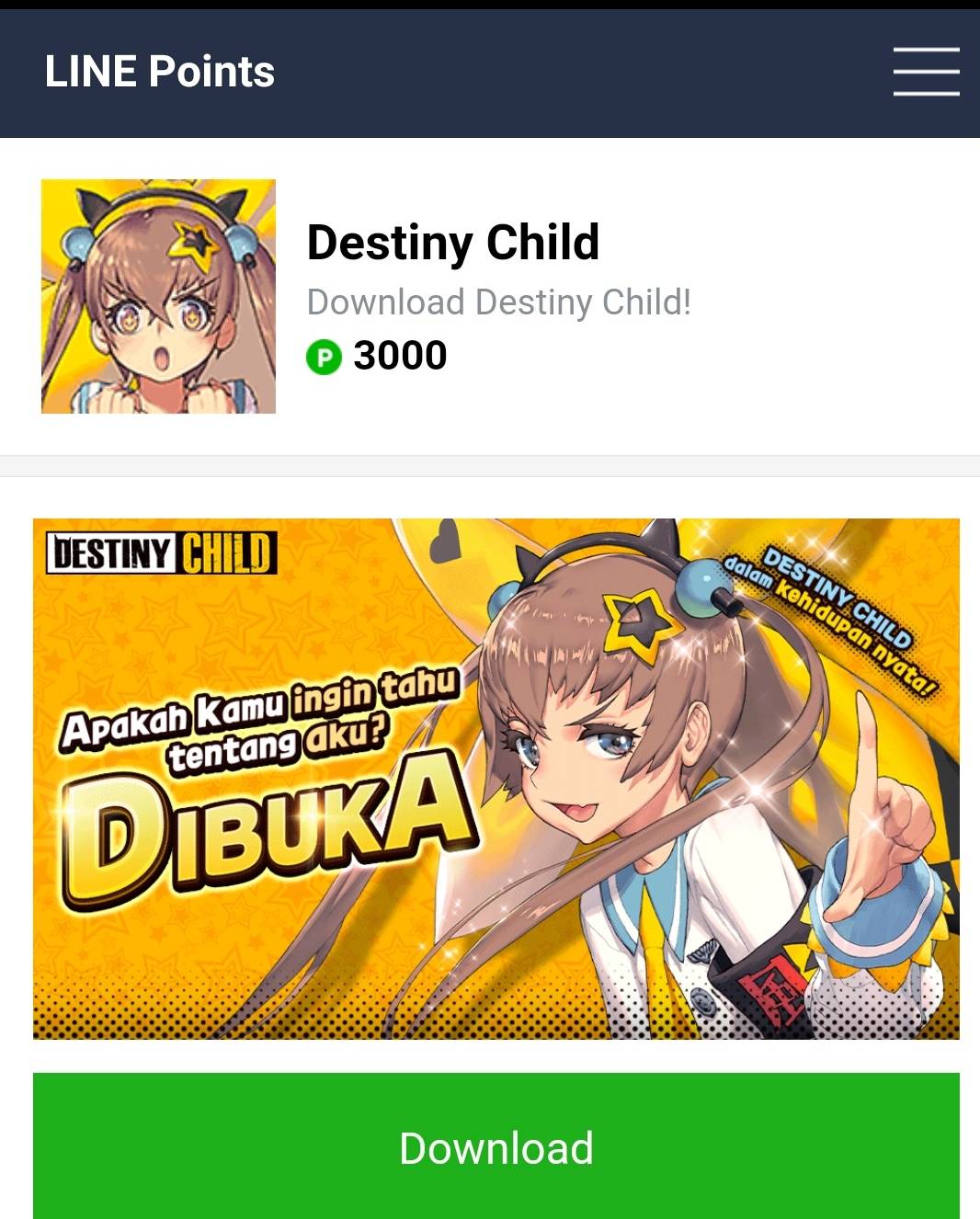Click the green P points coin icon
The image size is (980, 1219).
pyautogui.click(x=324, y=357)
